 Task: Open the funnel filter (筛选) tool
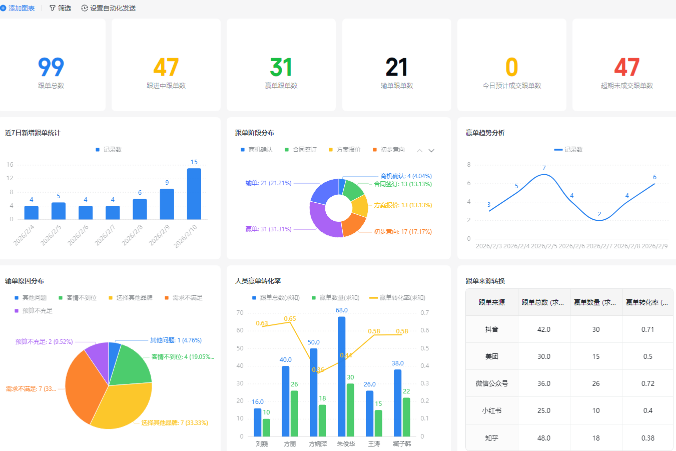(52, 8)
